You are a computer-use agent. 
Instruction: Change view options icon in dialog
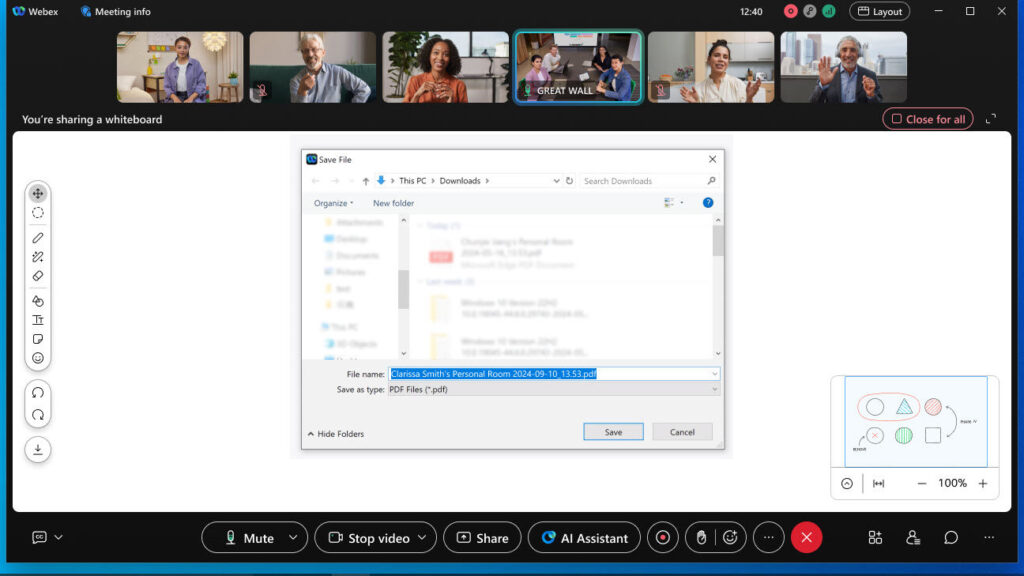pos(669,203)
